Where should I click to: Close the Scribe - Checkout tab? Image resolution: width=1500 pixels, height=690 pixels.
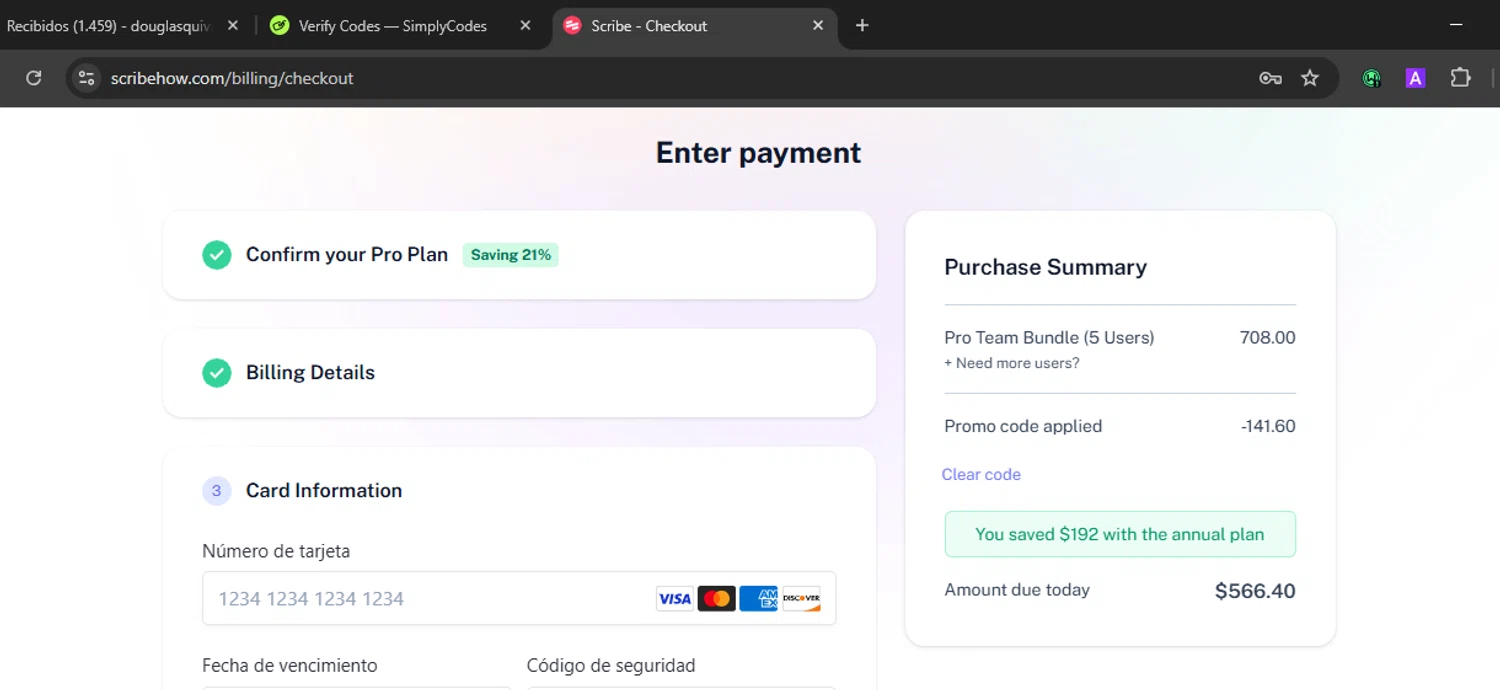point(818,26)
